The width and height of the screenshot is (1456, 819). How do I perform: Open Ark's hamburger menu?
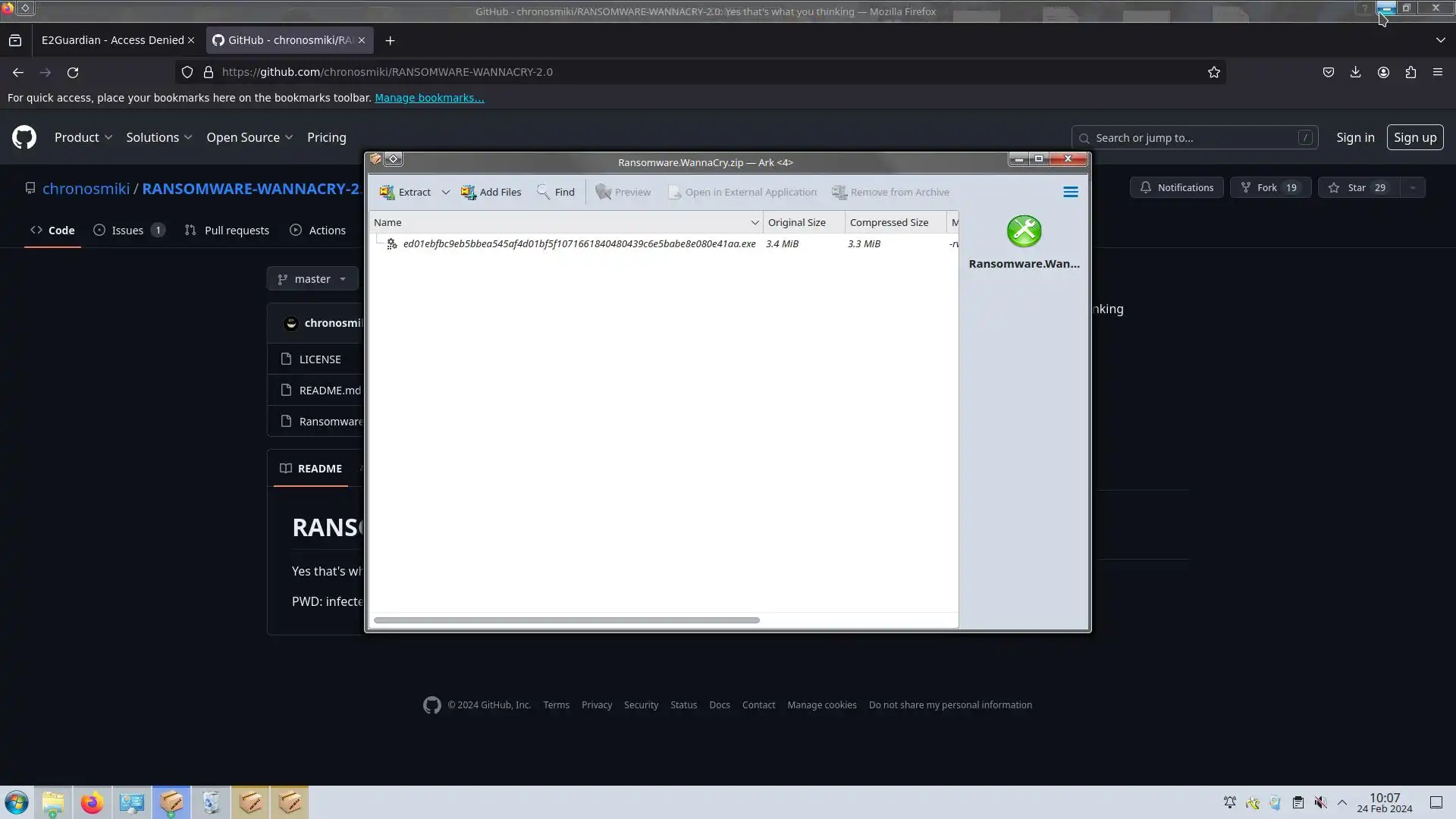tap(1070, 192)
